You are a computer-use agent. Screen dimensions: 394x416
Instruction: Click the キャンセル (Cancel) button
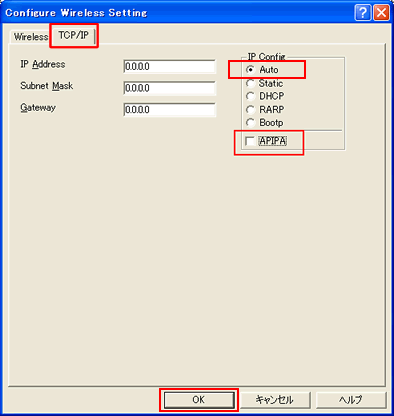click(x=274, y=400)
